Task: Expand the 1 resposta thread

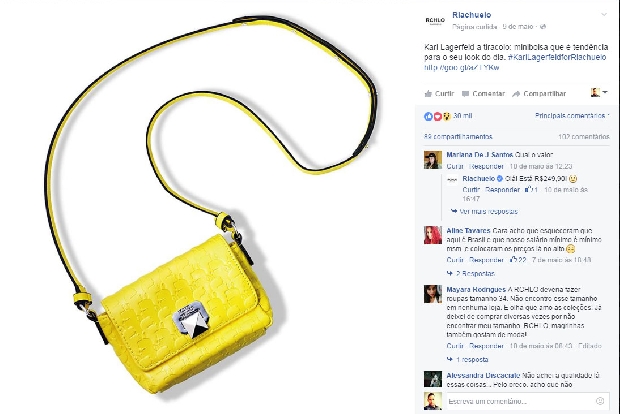Action: coord(467,359)
